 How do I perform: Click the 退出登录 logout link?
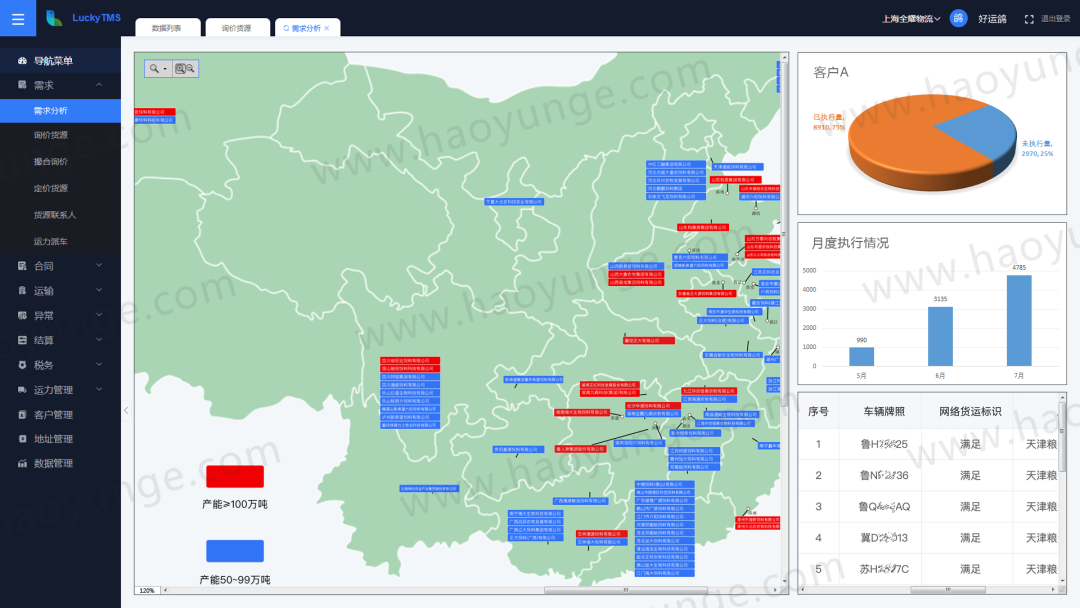click(x=1055, y=19)
